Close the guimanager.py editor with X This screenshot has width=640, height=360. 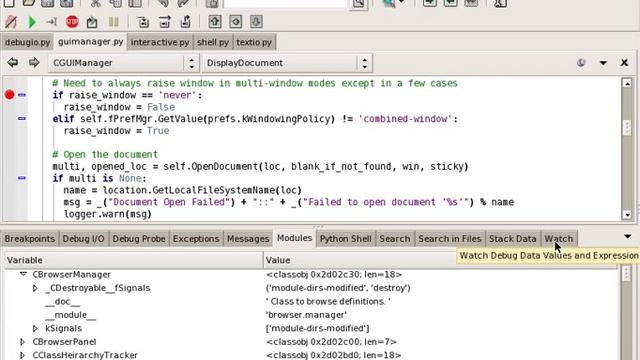point(624,63)
